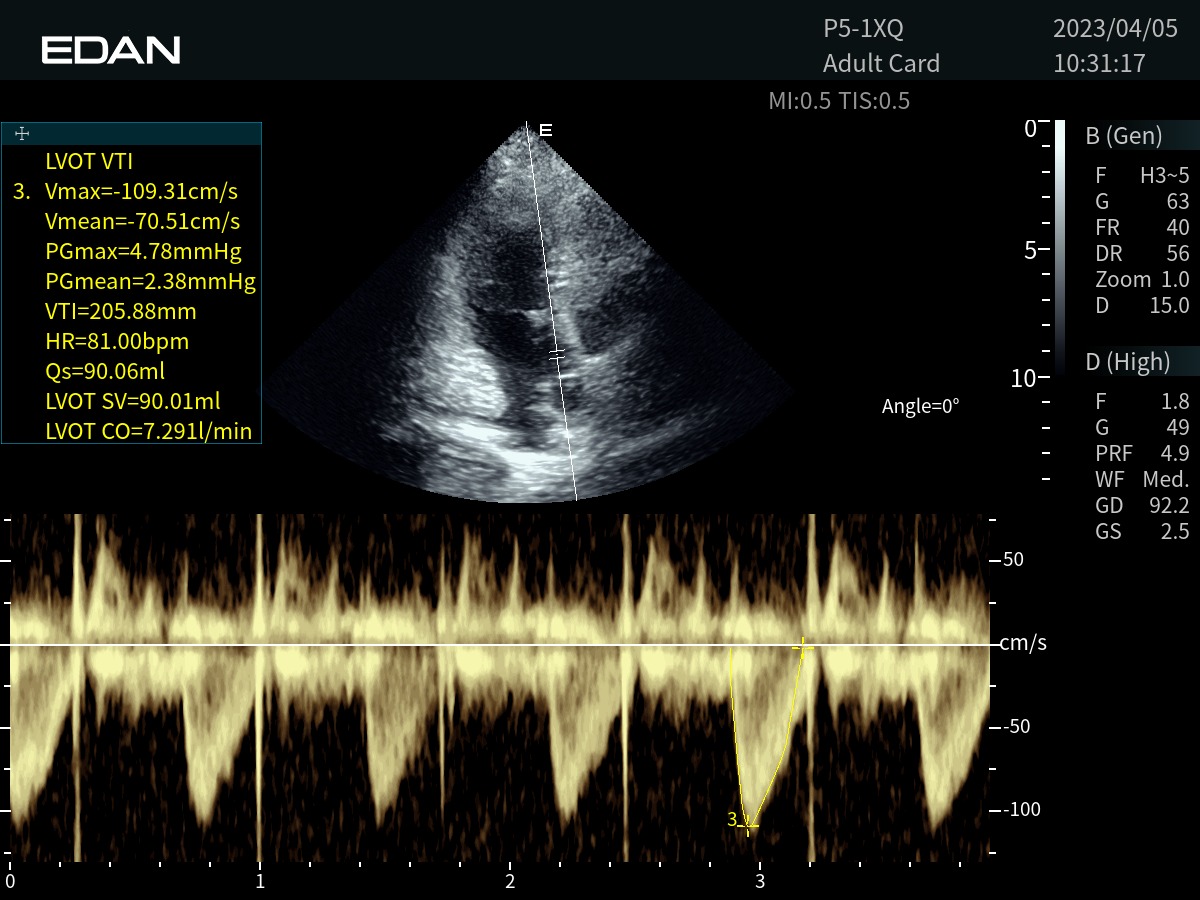Select the LVOT CO=7.291l/min result line
This screenshot has height=900, width=1200.
tap(148, 432)
